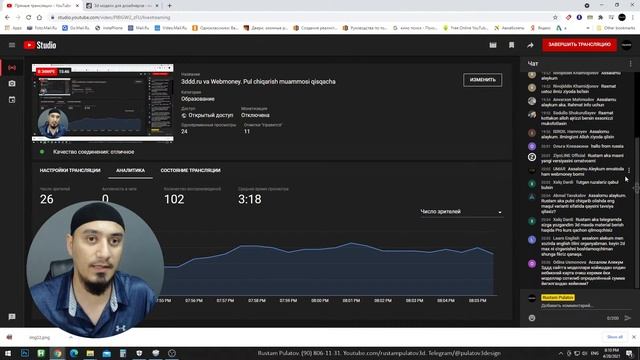Click the Открытый доступ visibility text

pyautogui.click(x=211, y=116)
